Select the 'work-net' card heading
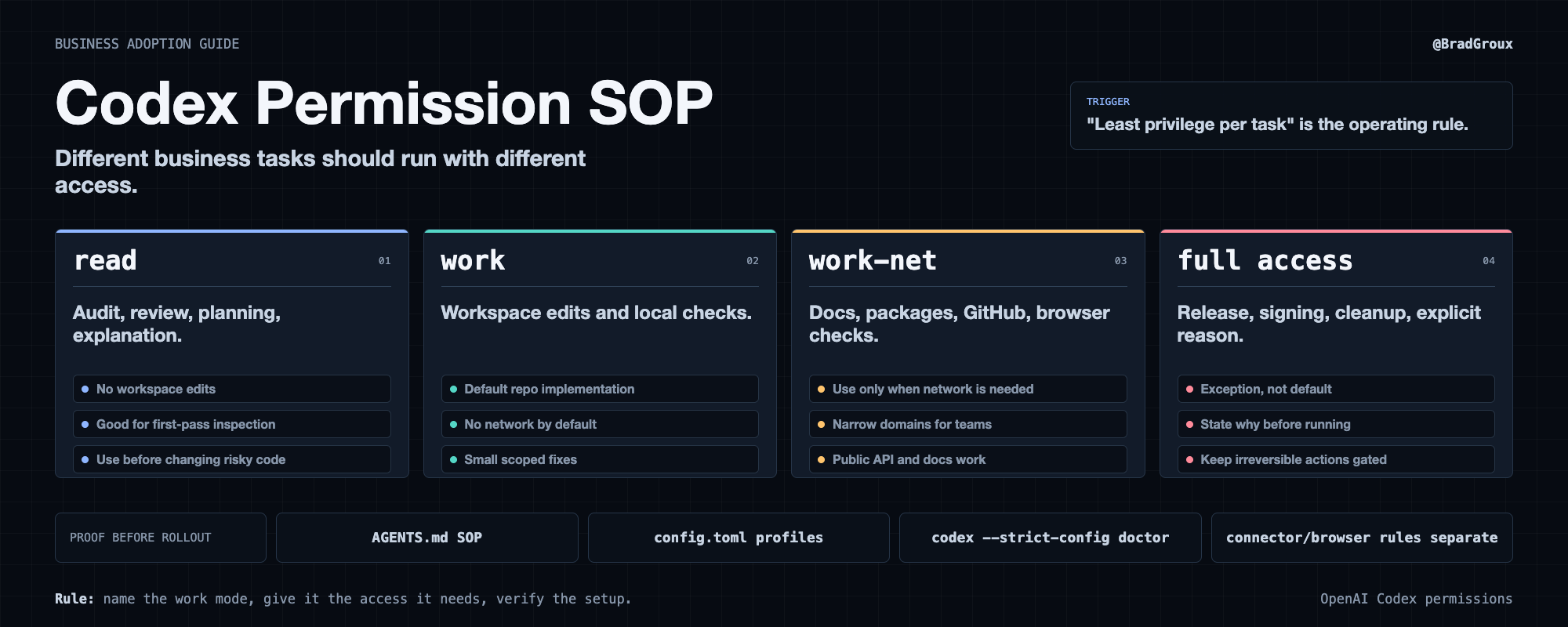1568x627 pixels. coord(873,260)
